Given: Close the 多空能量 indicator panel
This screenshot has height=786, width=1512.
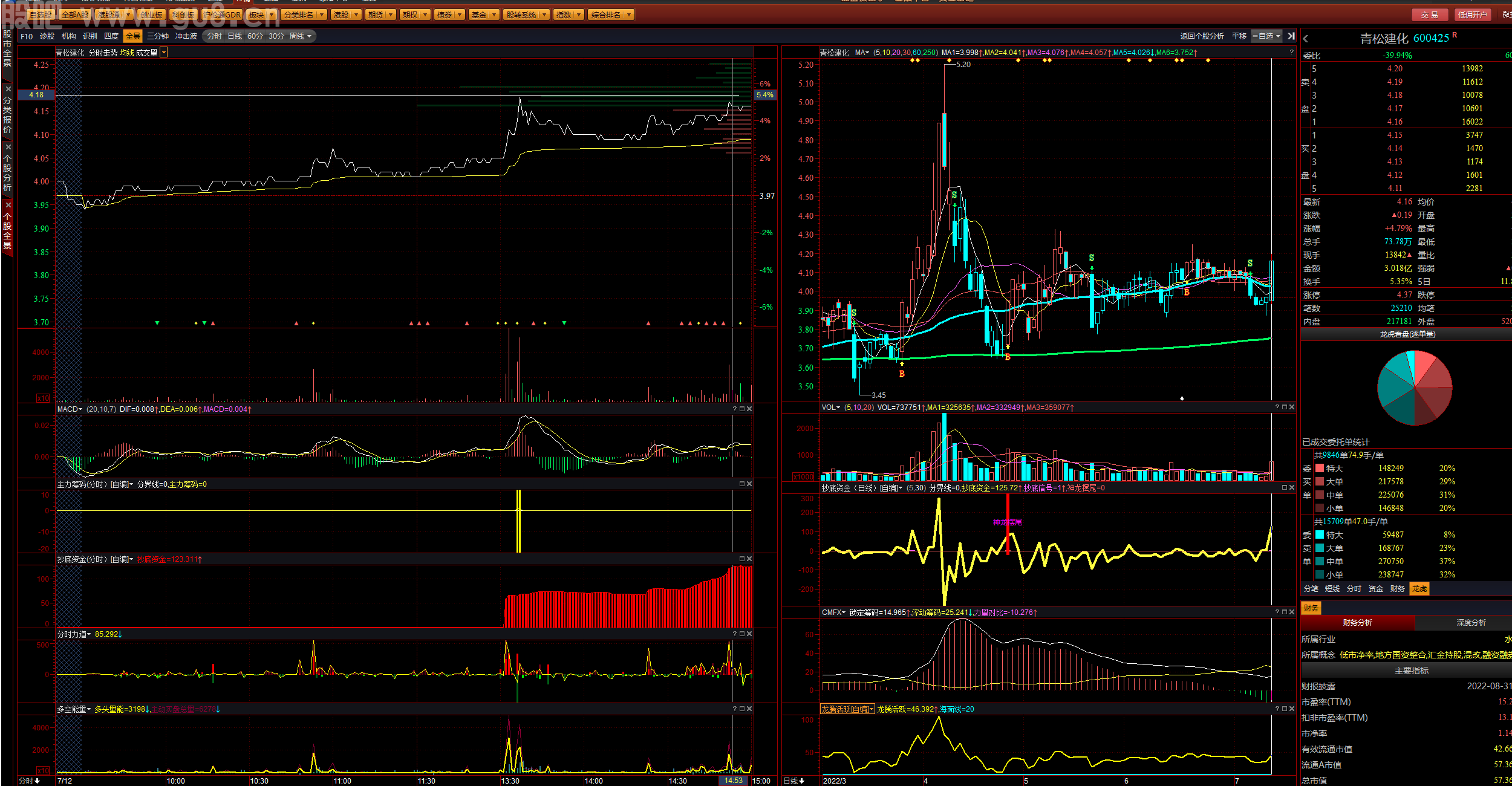Looking at the screenshot, I should pyautogui.click(x=749, y=709).
